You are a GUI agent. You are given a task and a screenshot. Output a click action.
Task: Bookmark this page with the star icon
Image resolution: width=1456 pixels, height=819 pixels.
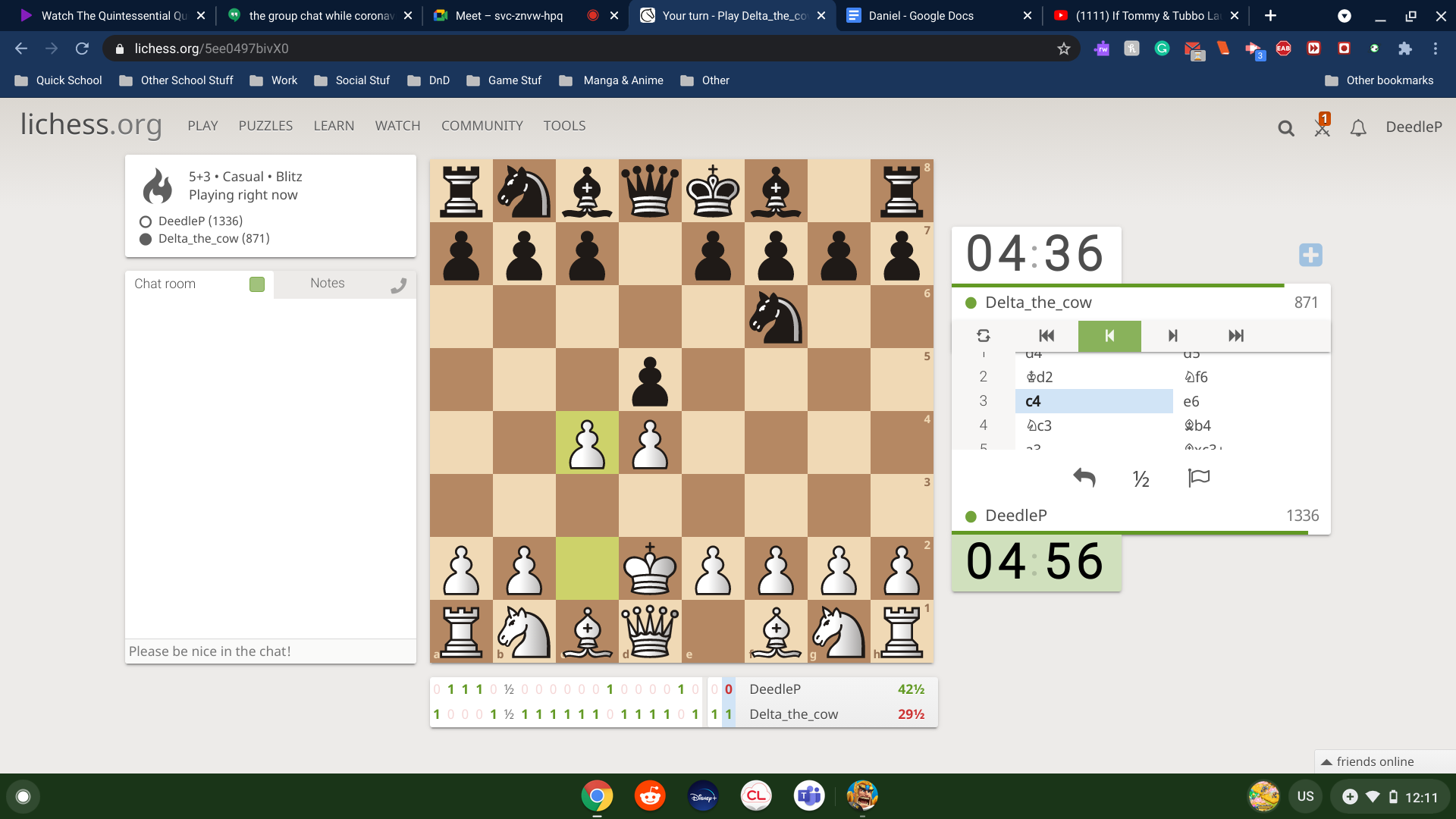pyautogui.click(x=1064, y=49)
